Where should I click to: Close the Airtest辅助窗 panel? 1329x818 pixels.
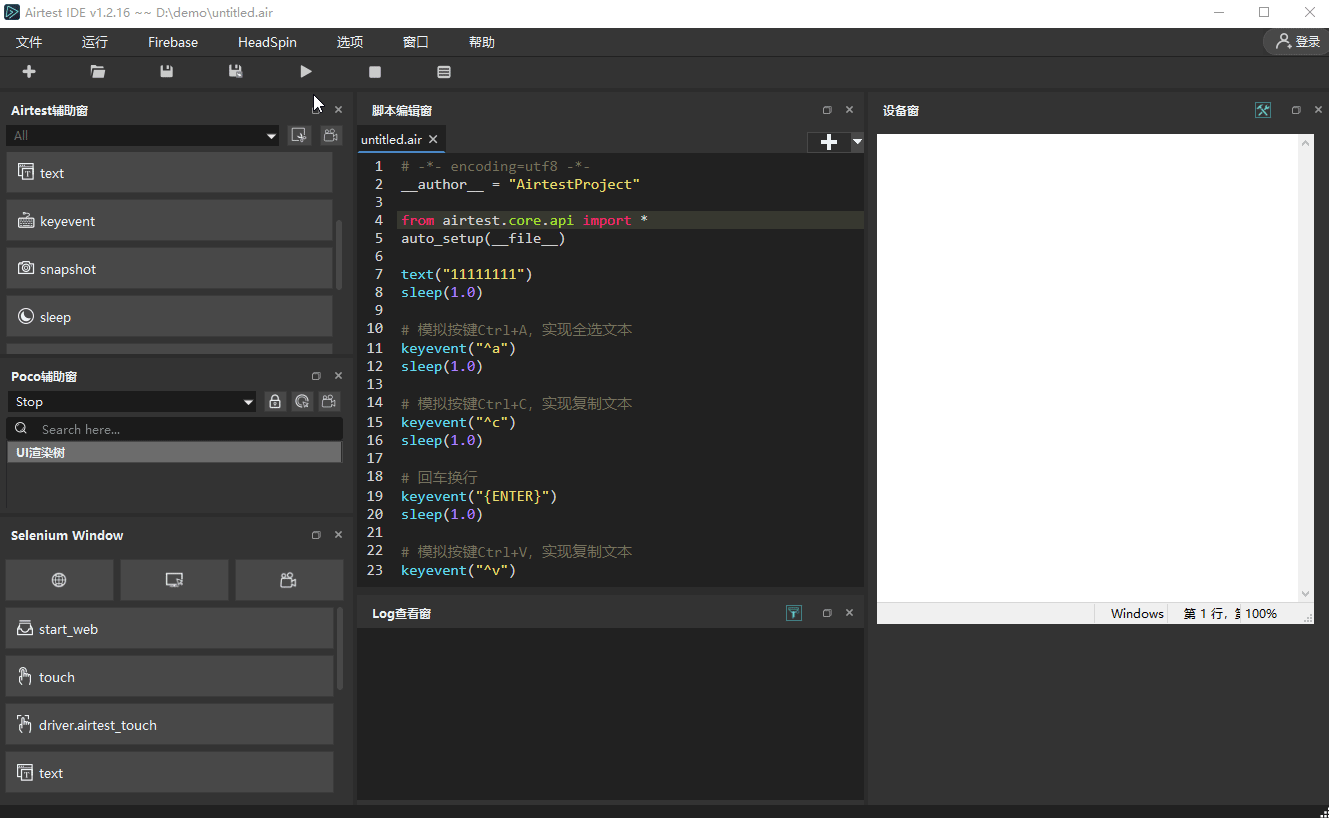338,110
